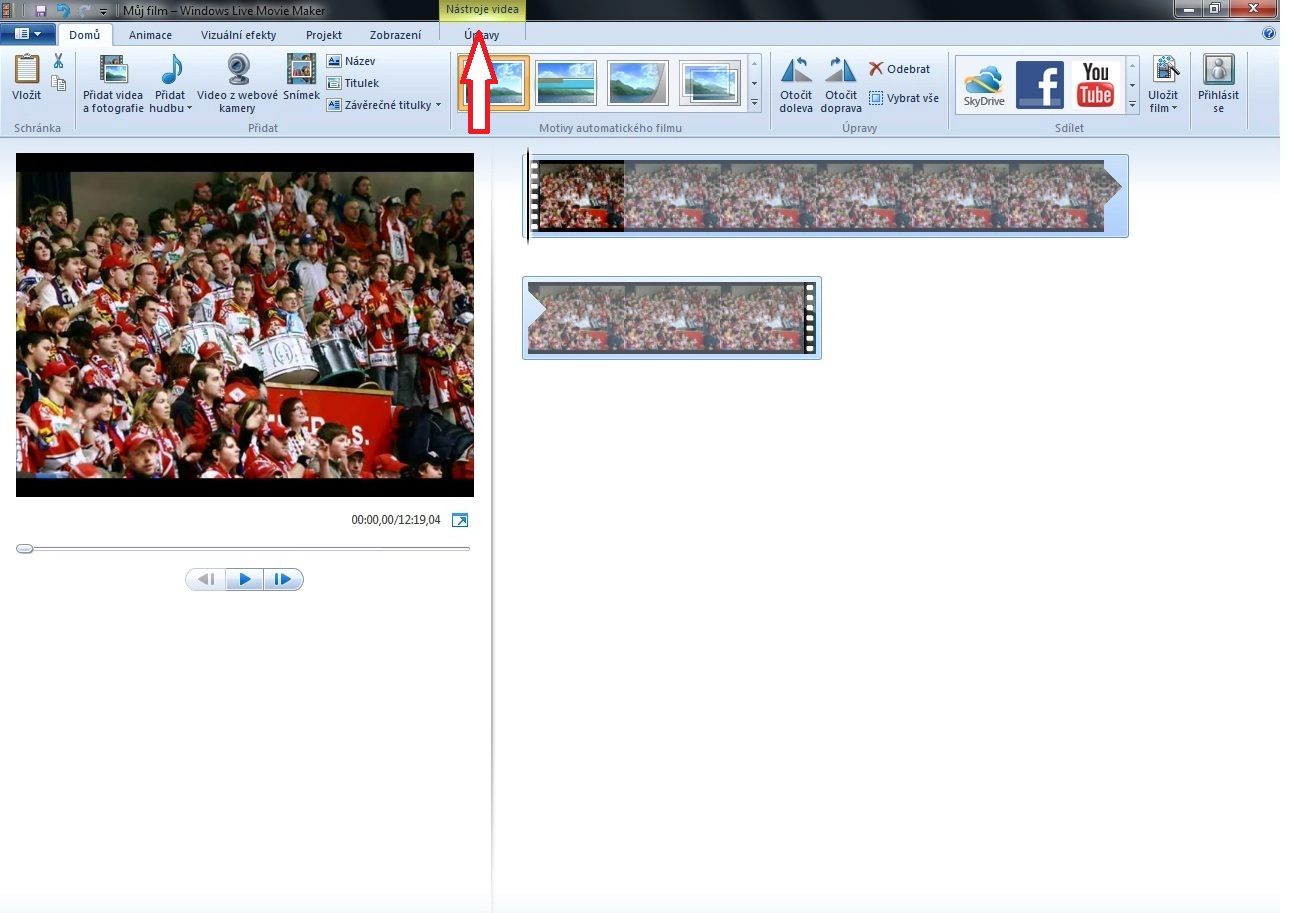The image size is (1291, 913).
Task: Click the share gallery down arrow
Action: 1133,85
